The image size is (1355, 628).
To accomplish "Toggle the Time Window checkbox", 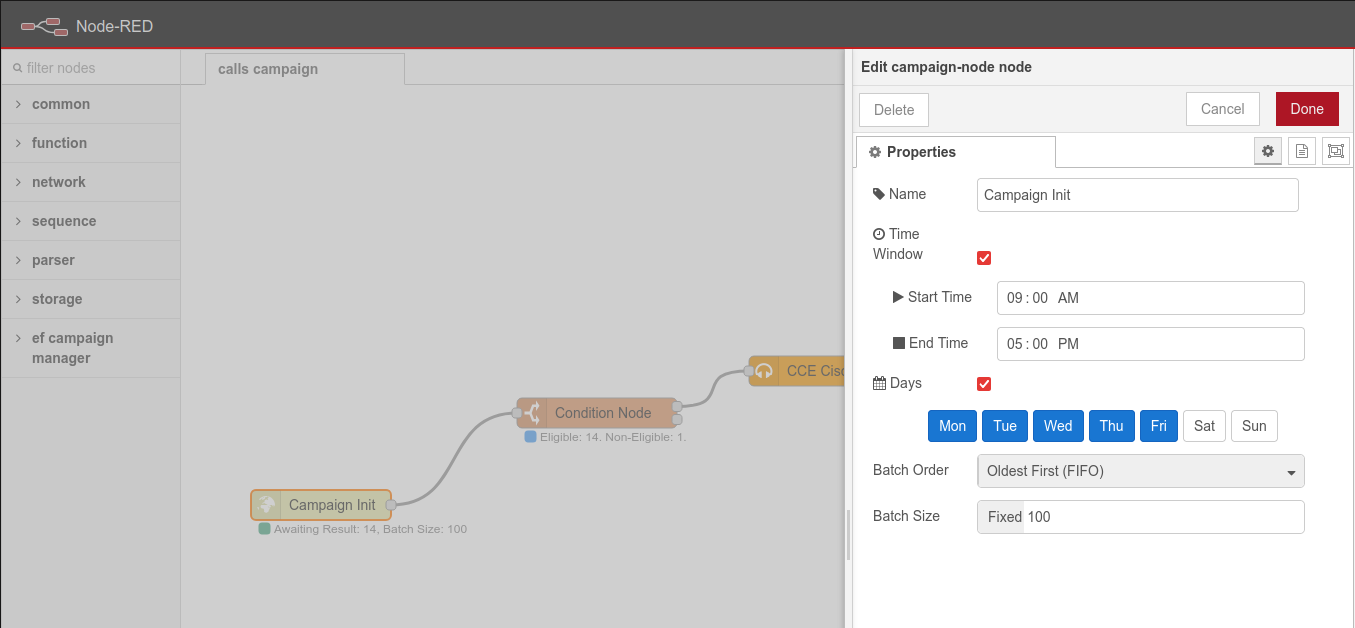I will click(x=984, y=258).
